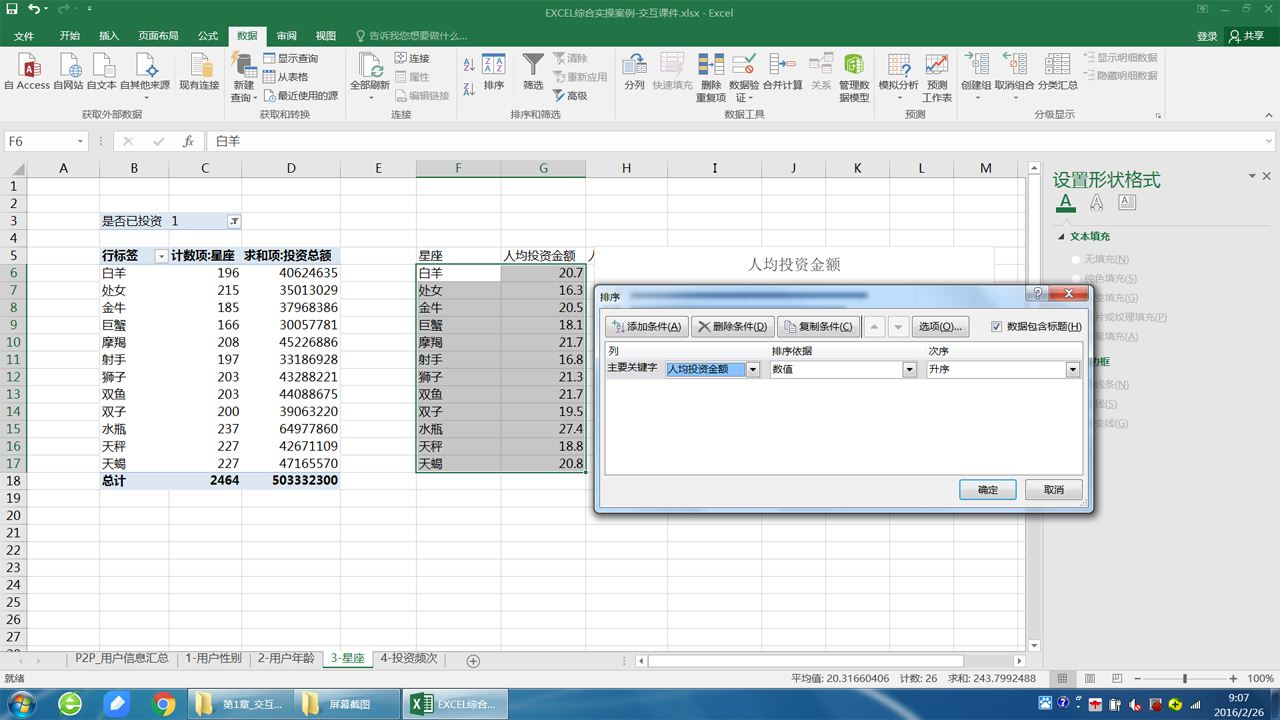This screenshot has width=1280, height=720.
Task: Open 主要关键字 column dropdown in the 排序 dialog
Action: point(753,370)
